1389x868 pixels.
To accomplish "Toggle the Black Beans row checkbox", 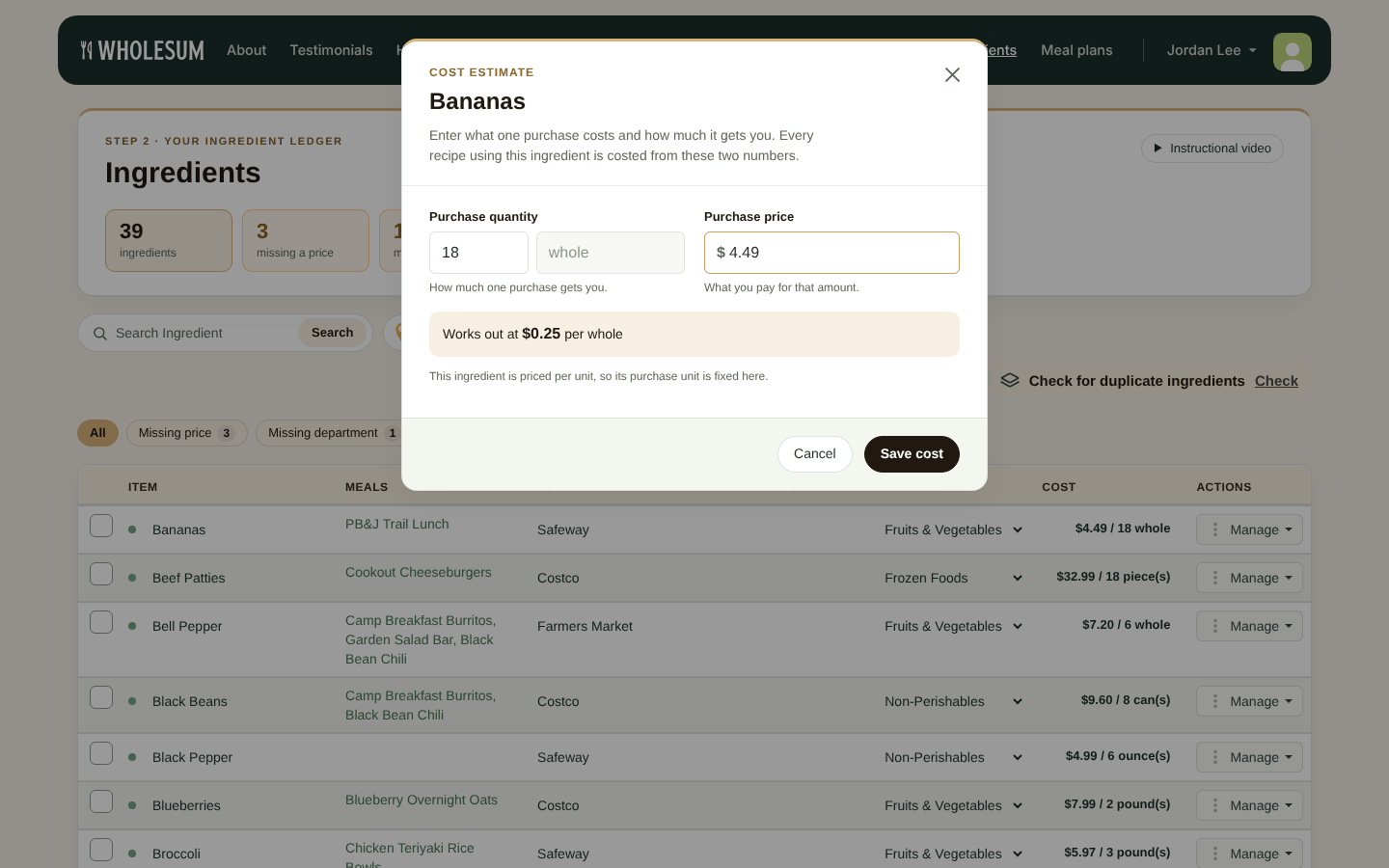I will click(x=101, y=697).
